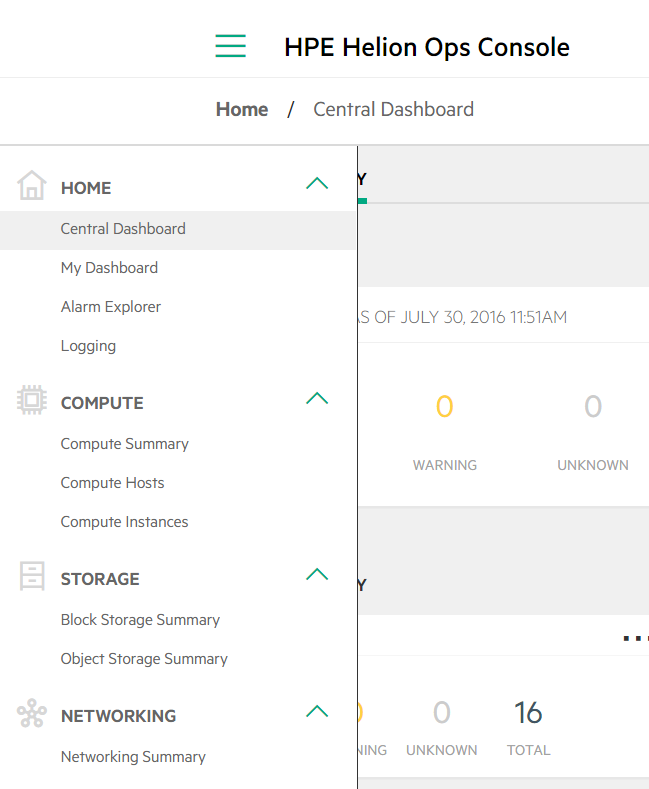Click the Storage cabinet icon

[x=32, y=576]
